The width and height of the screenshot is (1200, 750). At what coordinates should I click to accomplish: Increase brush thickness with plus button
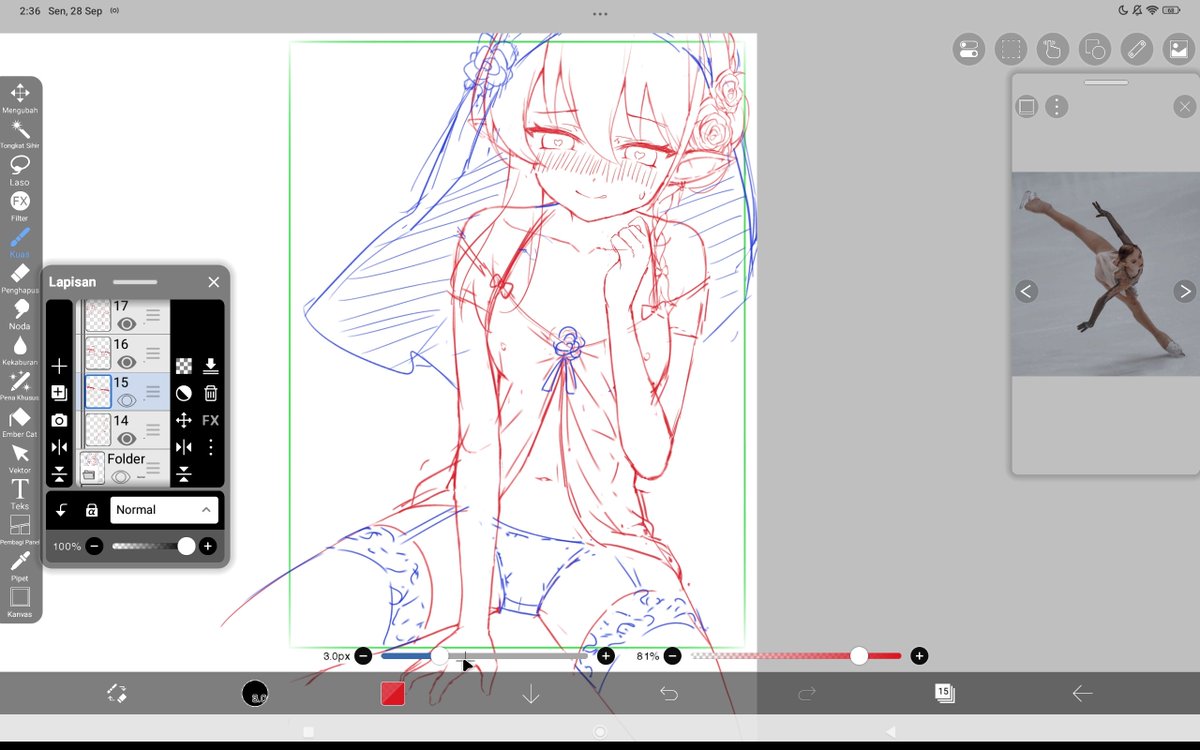(606, 656)
